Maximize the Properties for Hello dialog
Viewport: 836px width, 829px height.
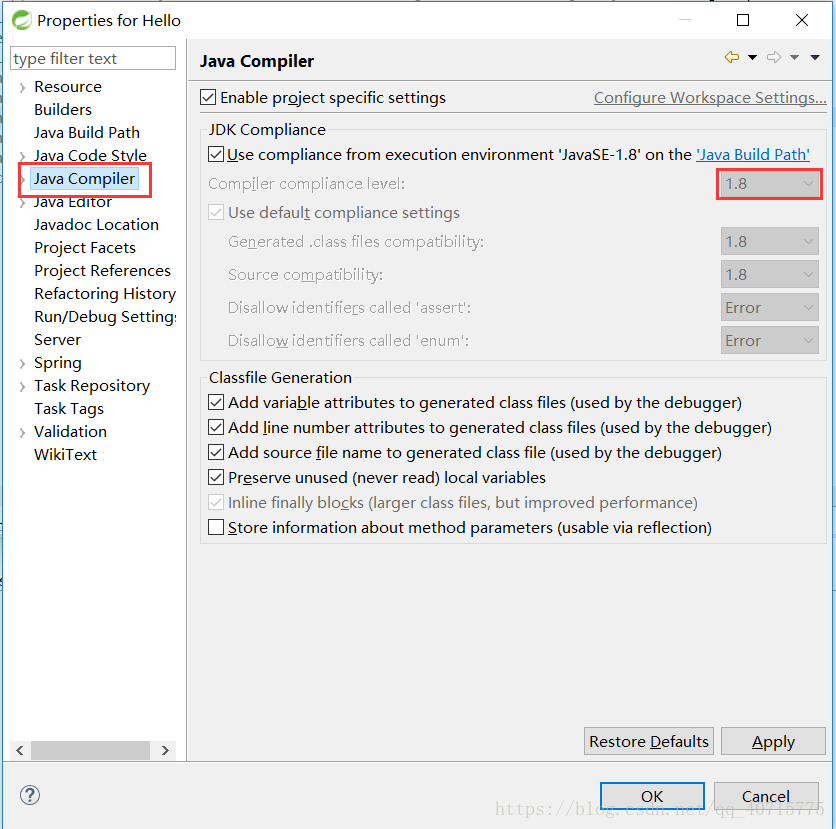(743, 20)
